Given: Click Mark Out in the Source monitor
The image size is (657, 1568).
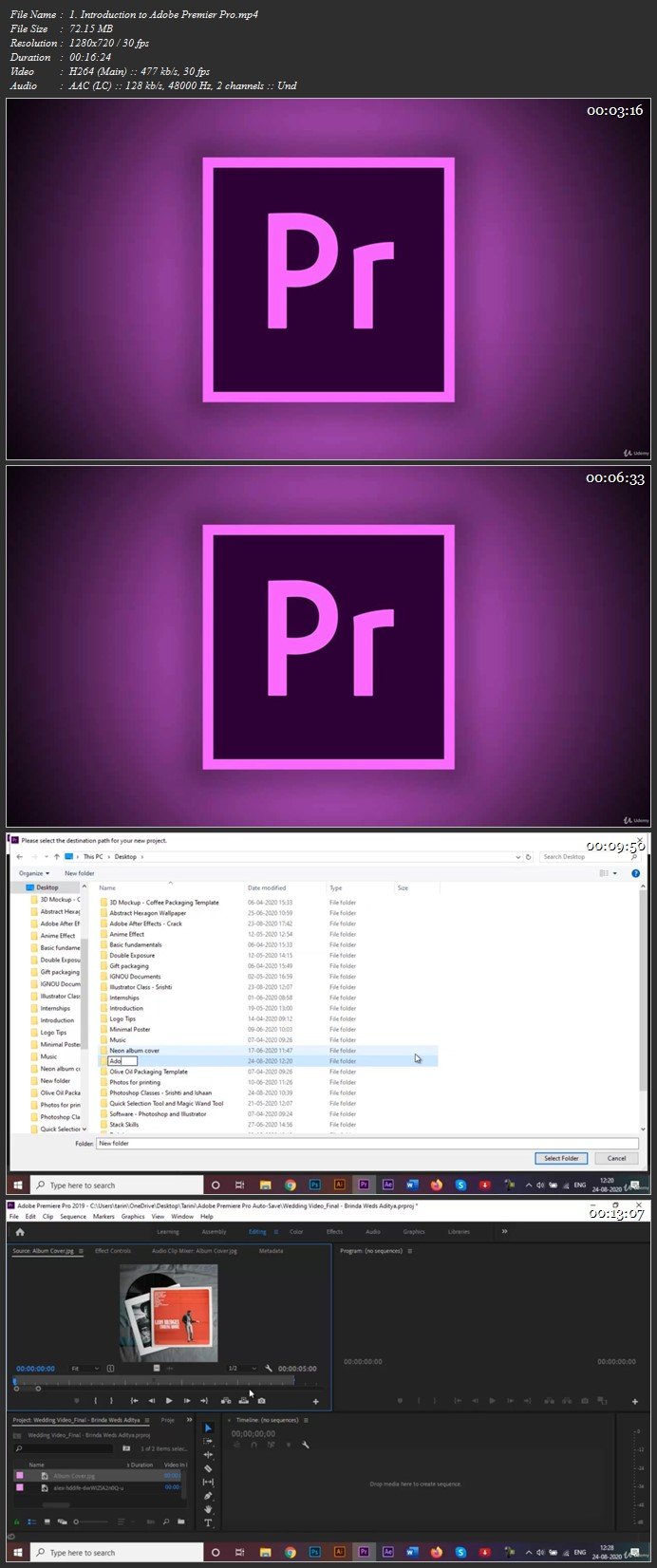Looking at the screenshot, I should tap(111, 1400).
